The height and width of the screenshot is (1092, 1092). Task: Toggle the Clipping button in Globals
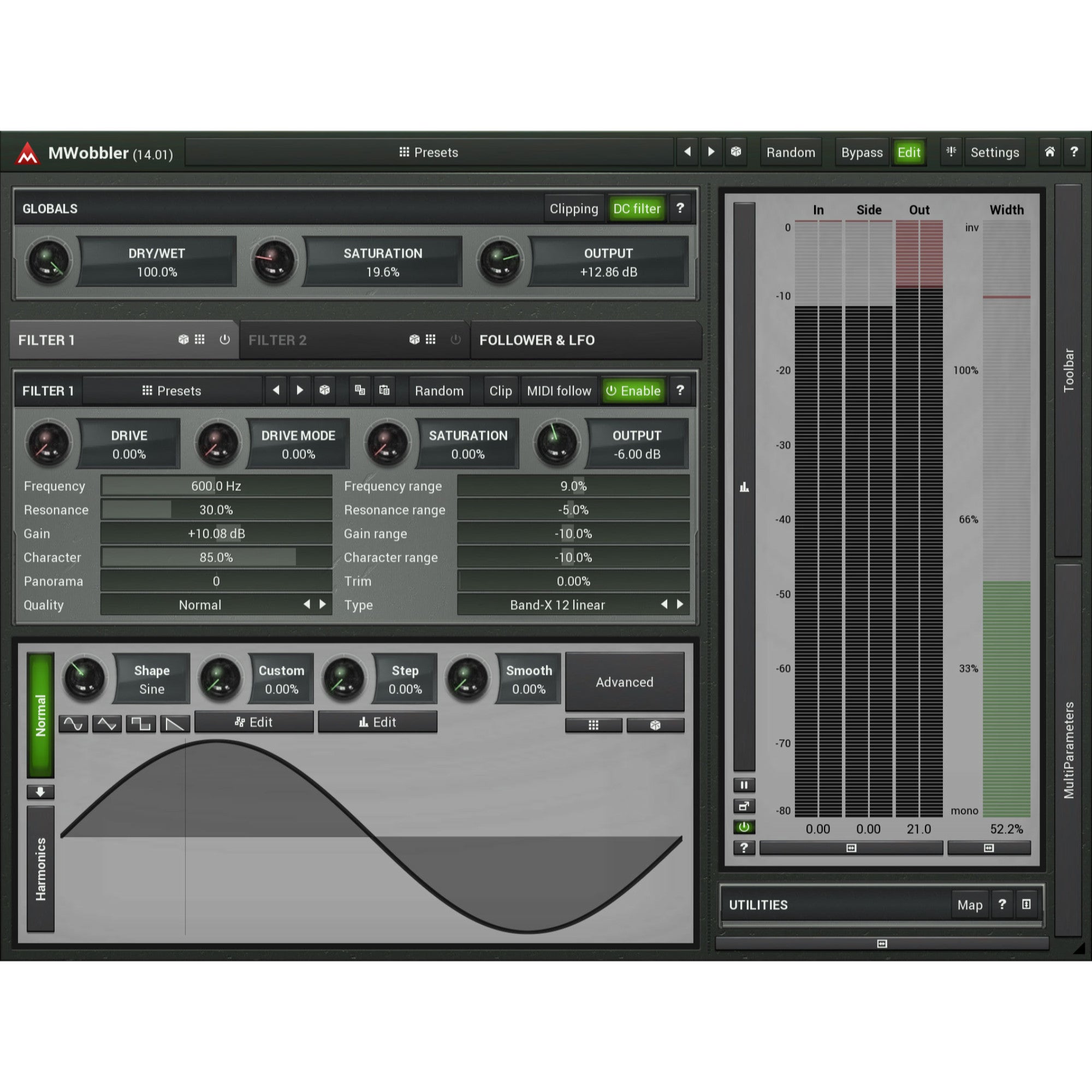point(574,209)
